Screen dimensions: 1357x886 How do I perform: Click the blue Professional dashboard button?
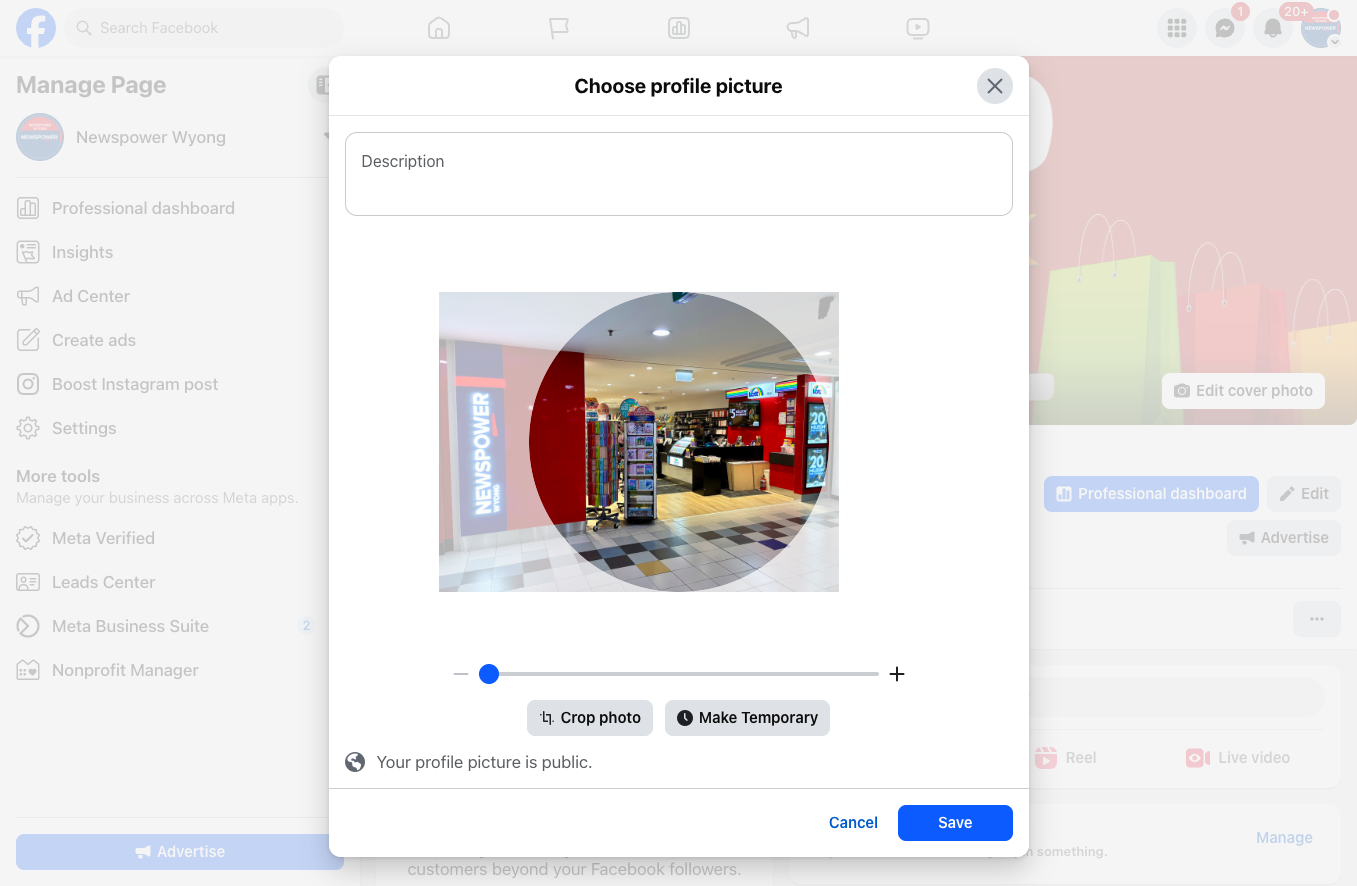(x=1151, y=494)
